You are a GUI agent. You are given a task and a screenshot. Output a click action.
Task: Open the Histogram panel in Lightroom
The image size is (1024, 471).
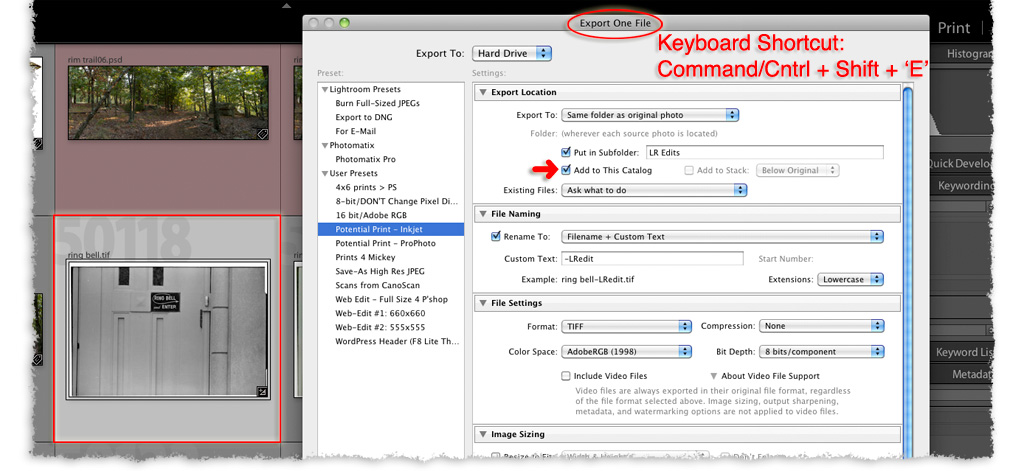tap(970, 55)
